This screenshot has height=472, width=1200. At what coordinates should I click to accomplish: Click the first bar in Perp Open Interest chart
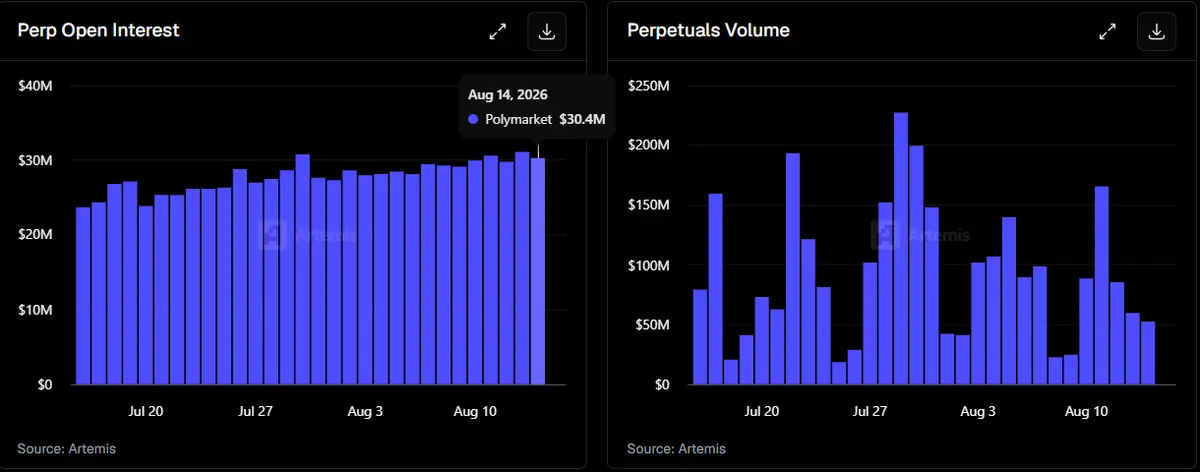[x=83, y=296]
